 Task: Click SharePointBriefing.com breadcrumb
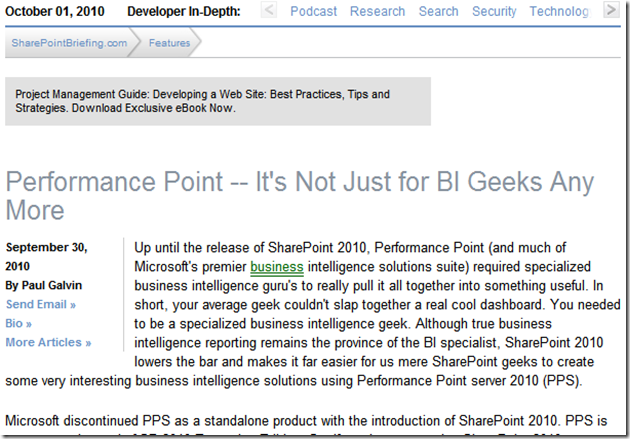(69, 43)
